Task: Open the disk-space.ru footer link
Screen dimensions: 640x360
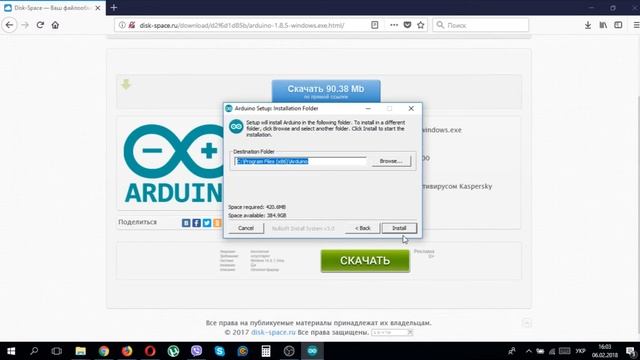Action: point(273,332)
